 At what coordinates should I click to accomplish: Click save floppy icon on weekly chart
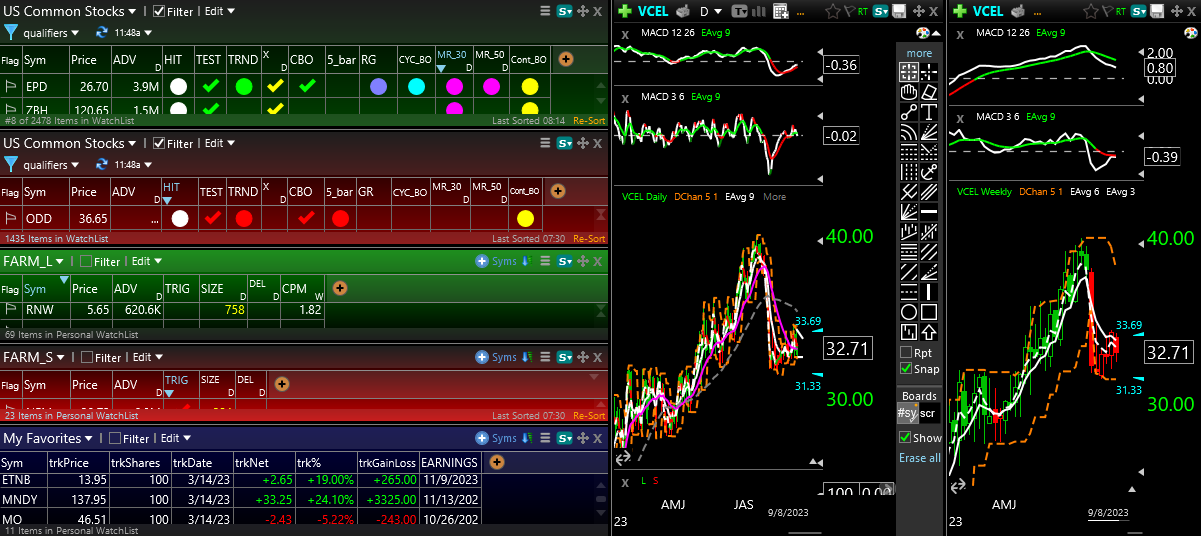click(1157, 12)
